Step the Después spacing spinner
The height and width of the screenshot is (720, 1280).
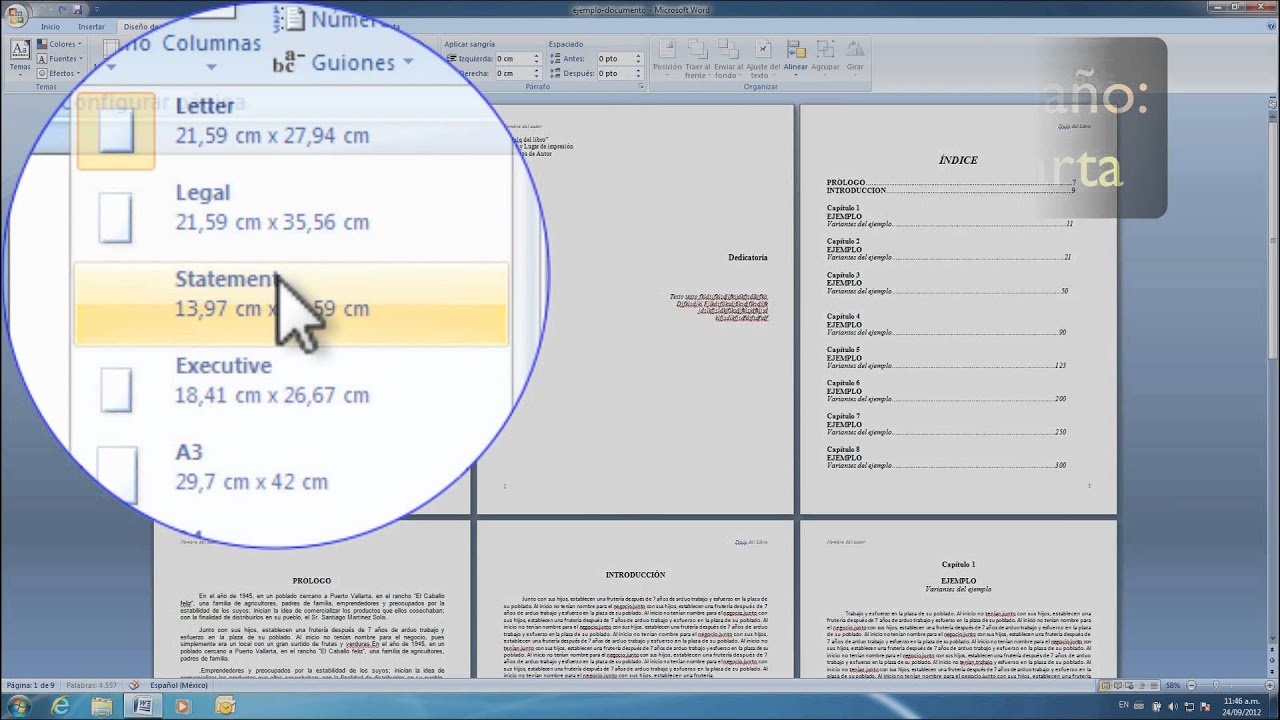636,73
